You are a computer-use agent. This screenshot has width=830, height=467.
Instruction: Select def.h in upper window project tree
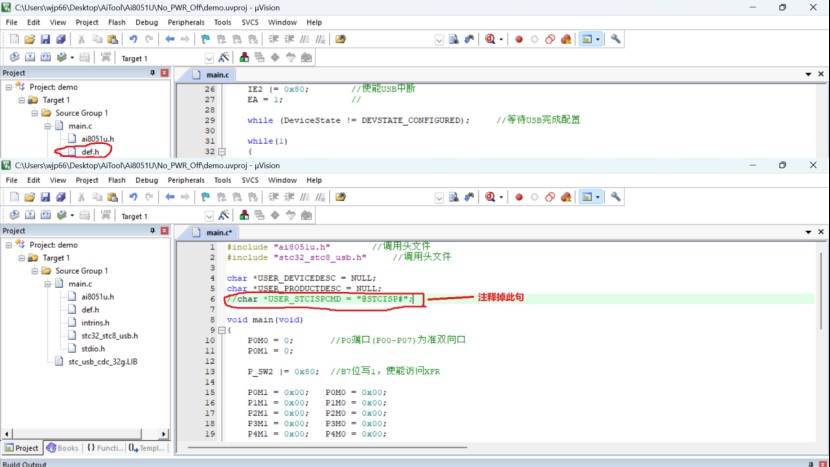(90, 151)
